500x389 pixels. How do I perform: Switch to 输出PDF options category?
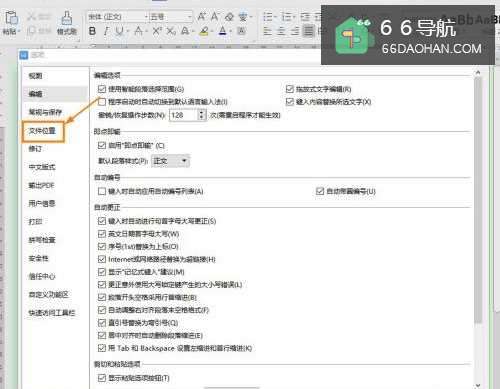(41, 185)
